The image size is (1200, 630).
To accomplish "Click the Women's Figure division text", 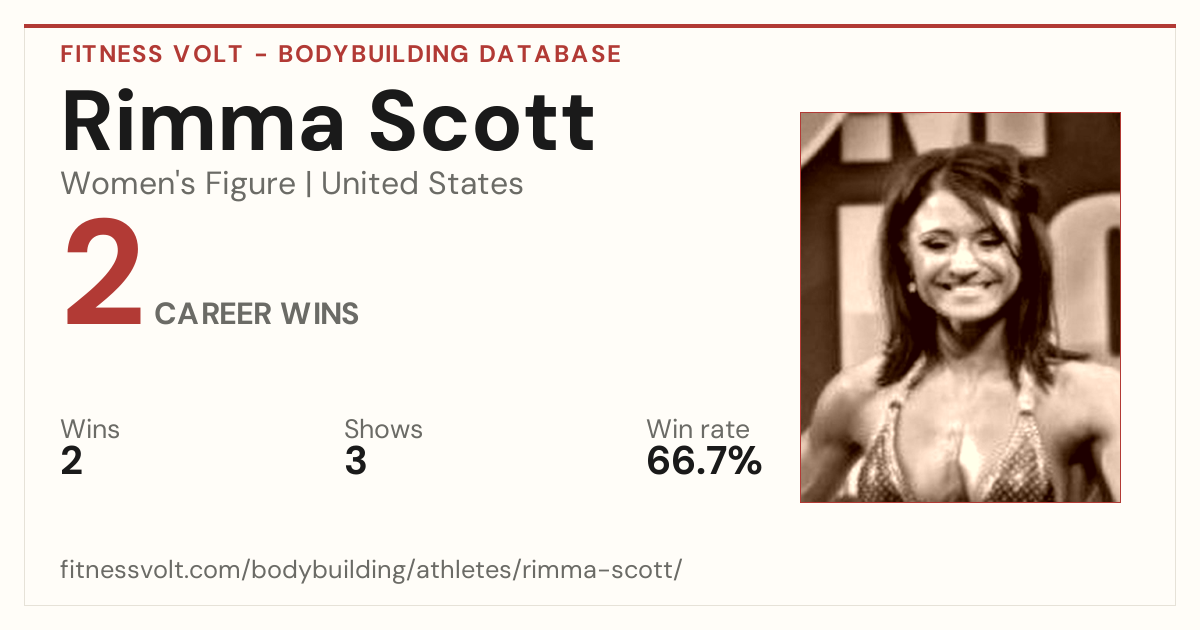I will click(178, 184).
